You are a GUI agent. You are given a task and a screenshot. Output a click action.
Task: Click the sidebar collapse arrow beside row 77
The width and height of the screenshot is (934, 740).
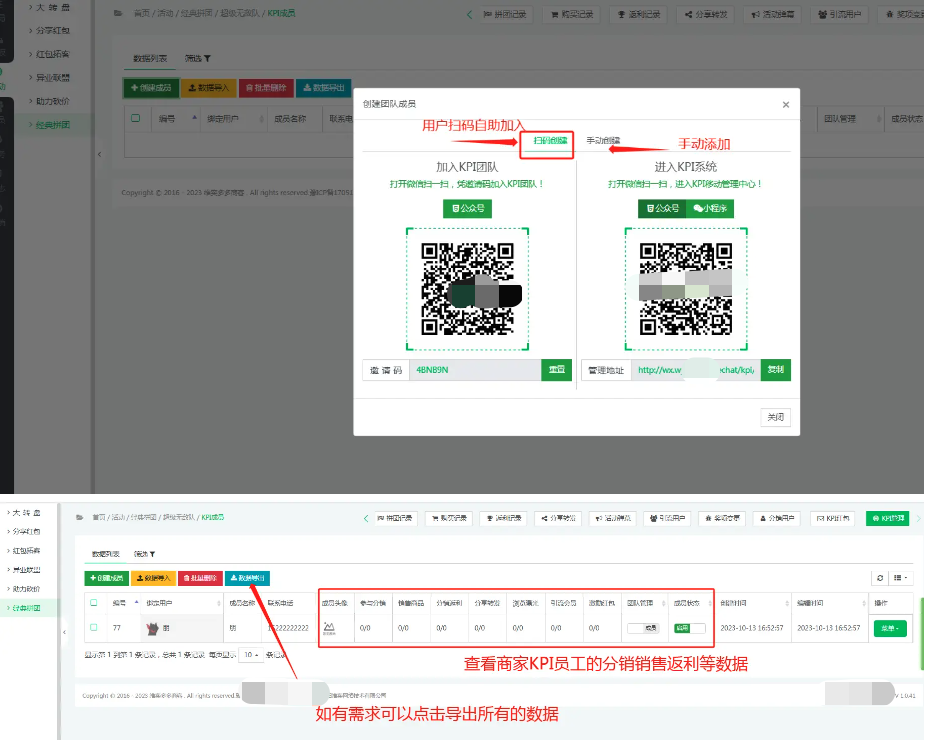point(64,632)
